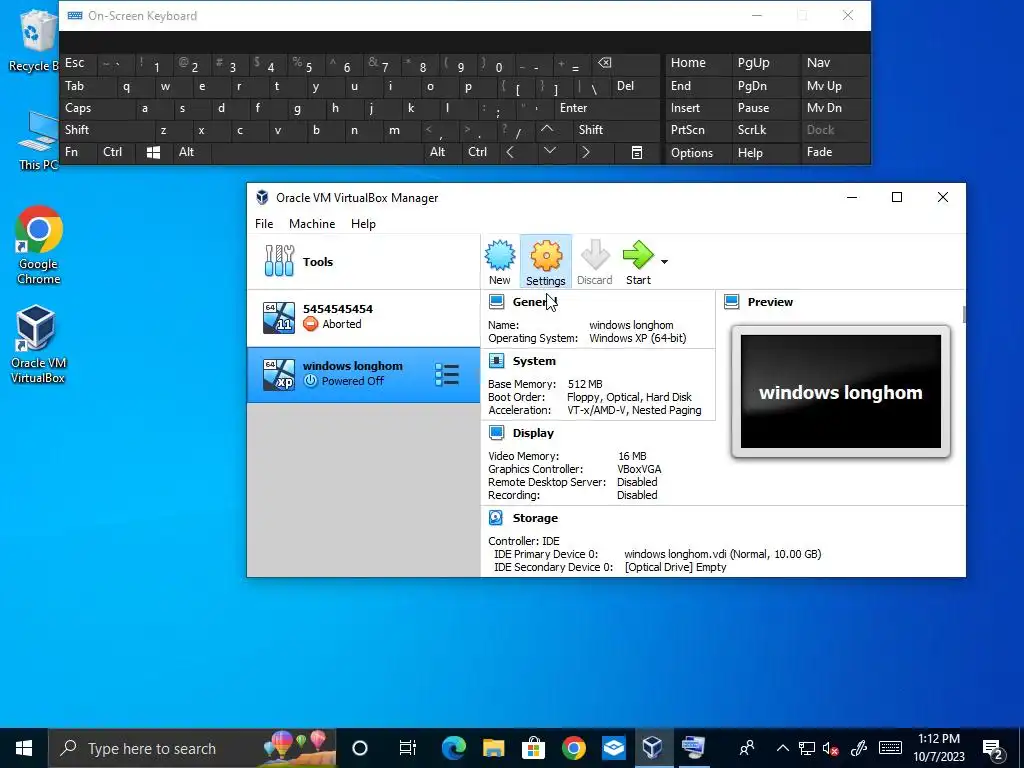Open the notification center icon
Image resolution: width=1024 pixels, height=768 pixels.
click(x=993, y=750)
